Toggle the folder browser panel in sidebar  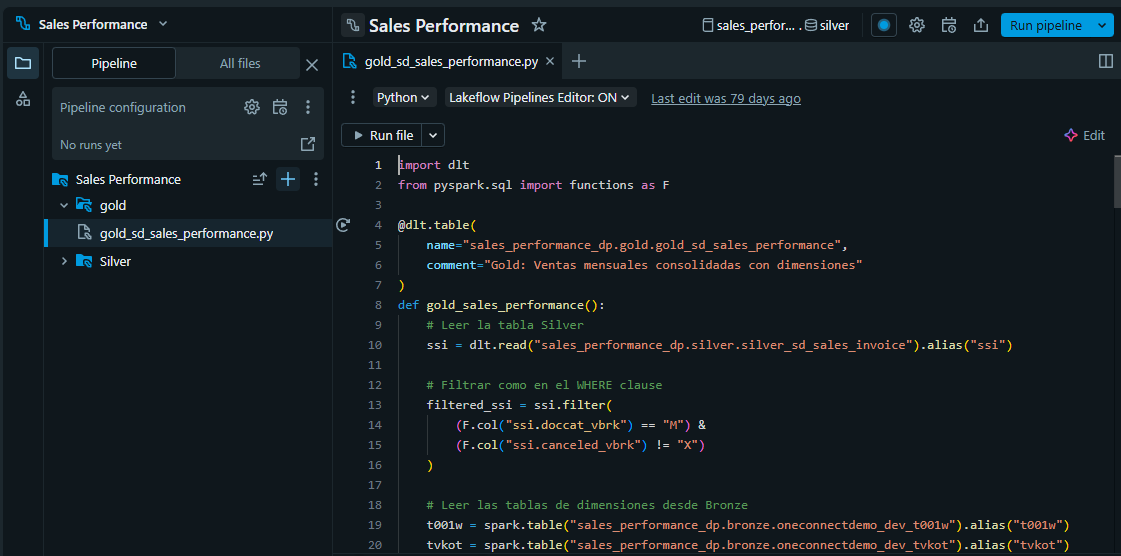coord(23,63)
